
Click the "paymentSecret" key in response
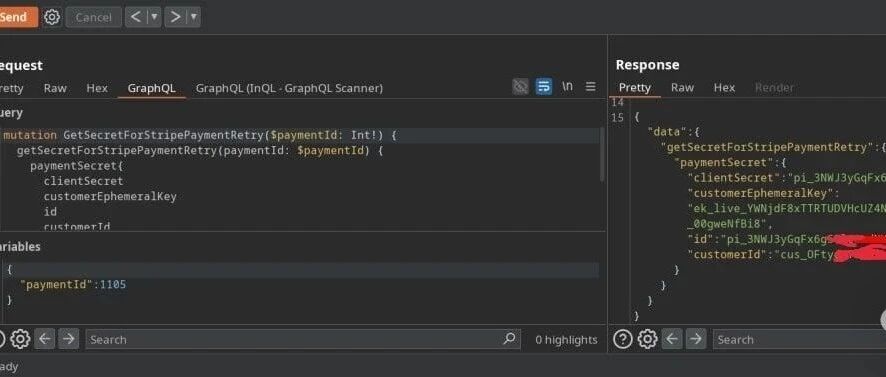click(x=723, y=163)
